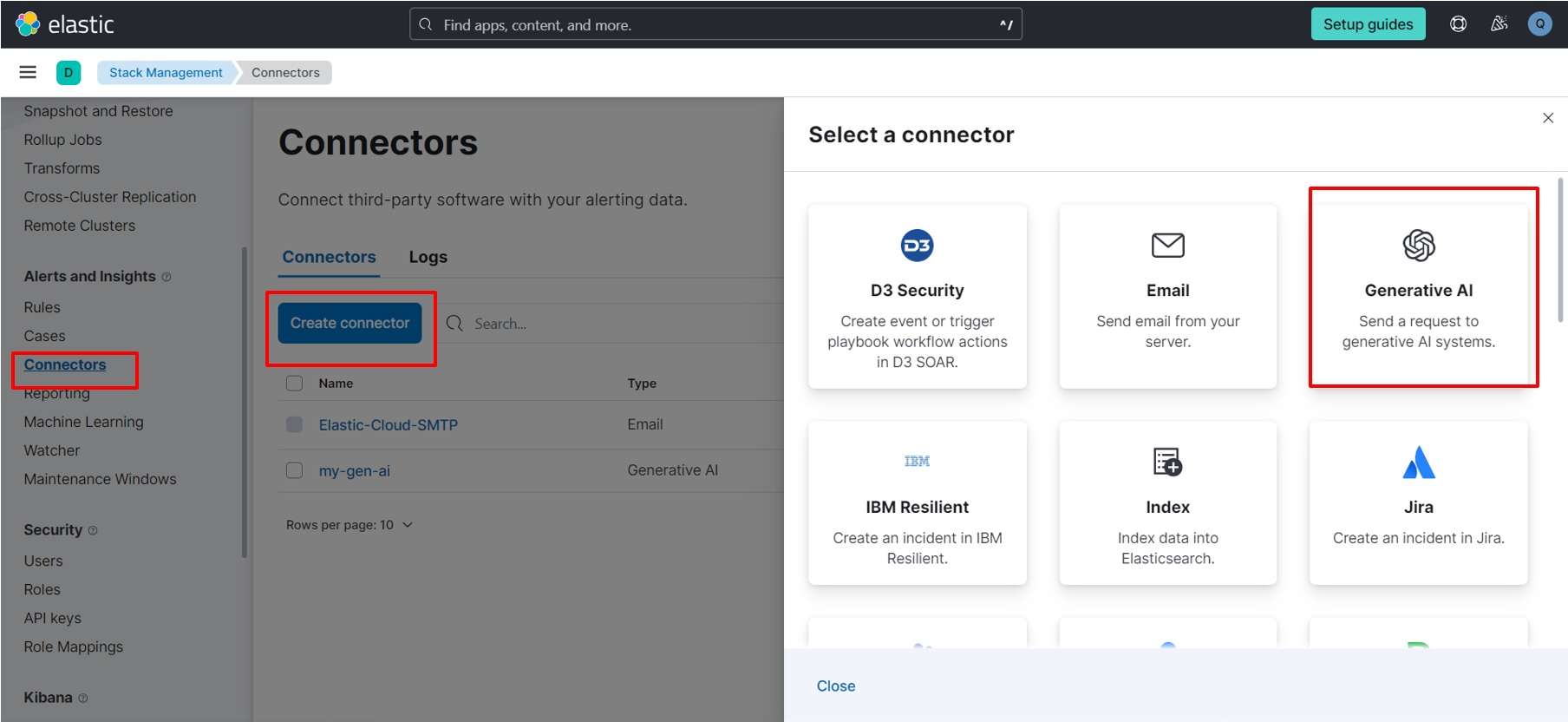The image size is (1568, 722).
Task: Click the Create an incident in Jira text
Action: [x=1419, y=538]
